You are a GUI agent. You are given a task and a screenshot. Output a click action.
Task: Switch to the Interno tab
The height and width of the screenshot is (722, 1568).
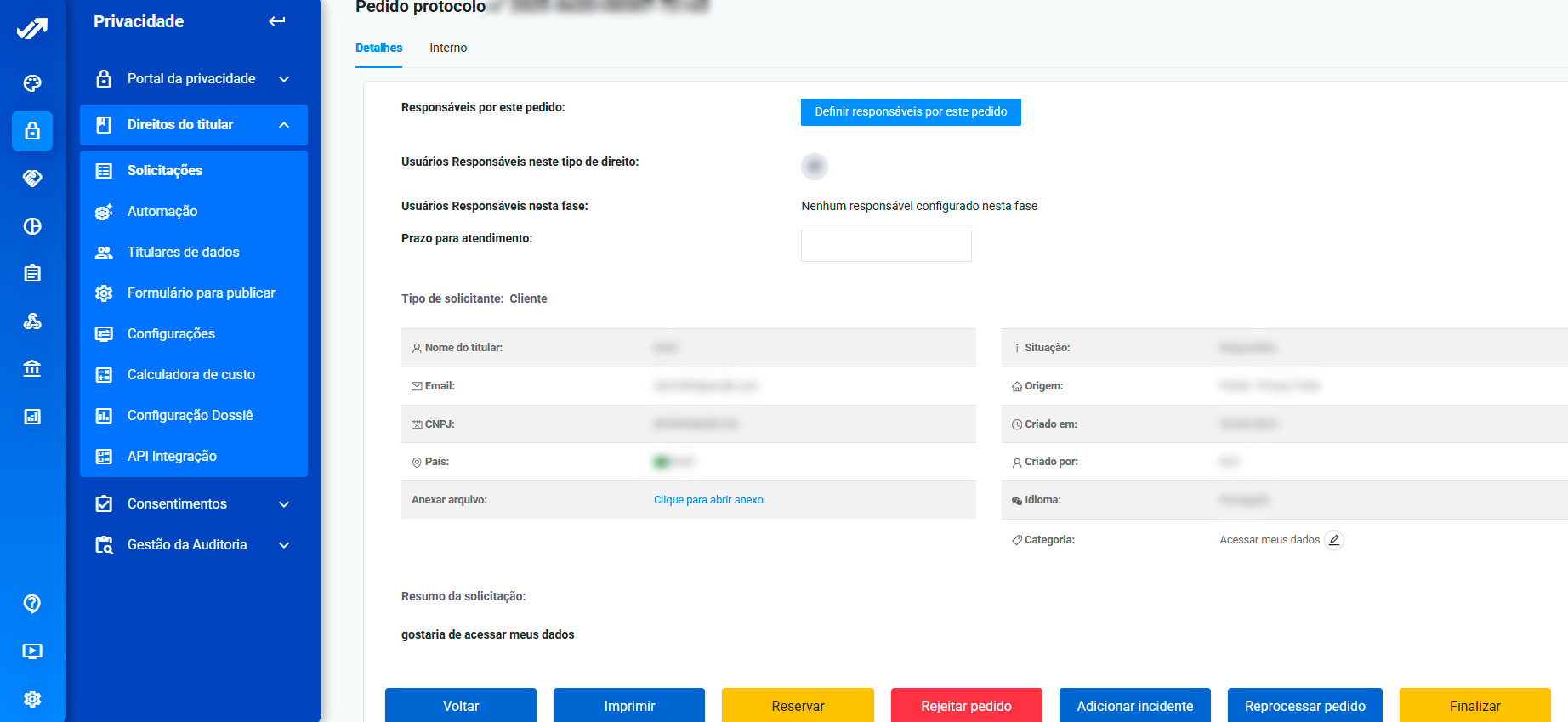[x=448, y=48]
